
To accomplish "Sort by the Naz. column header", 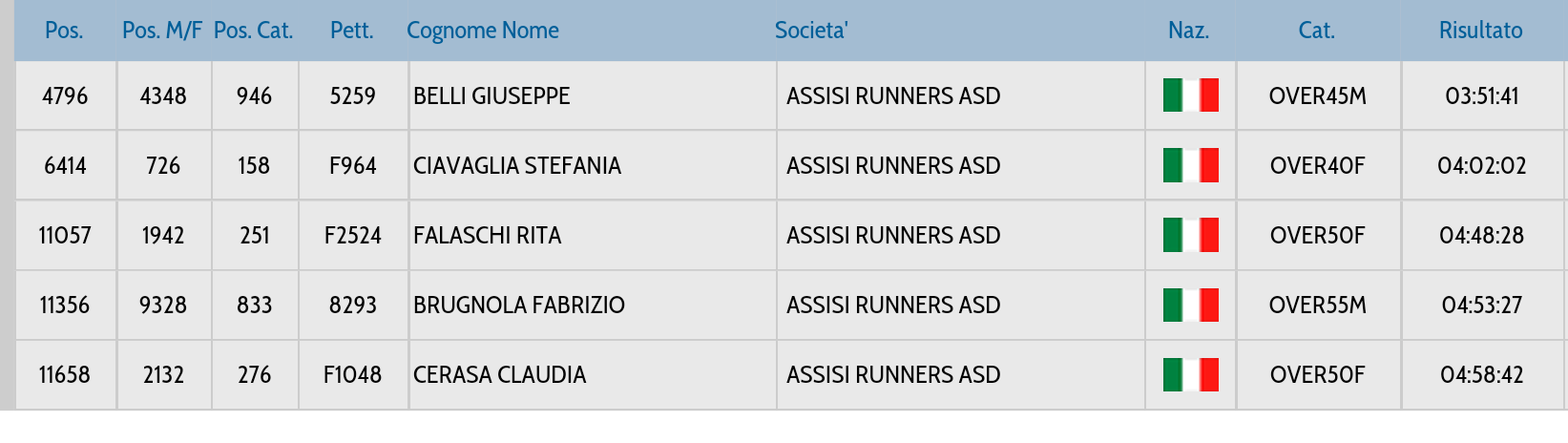I will coord(1188,31).
